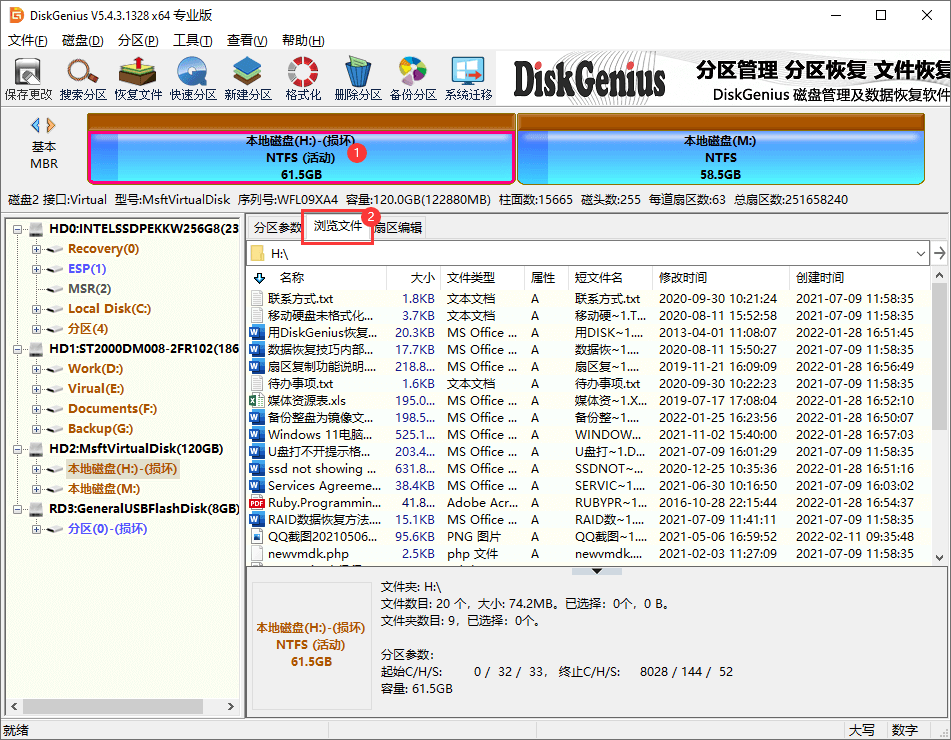Select the file 待办事项.txt
The image size is (951, 740).
tap(300, 383)
